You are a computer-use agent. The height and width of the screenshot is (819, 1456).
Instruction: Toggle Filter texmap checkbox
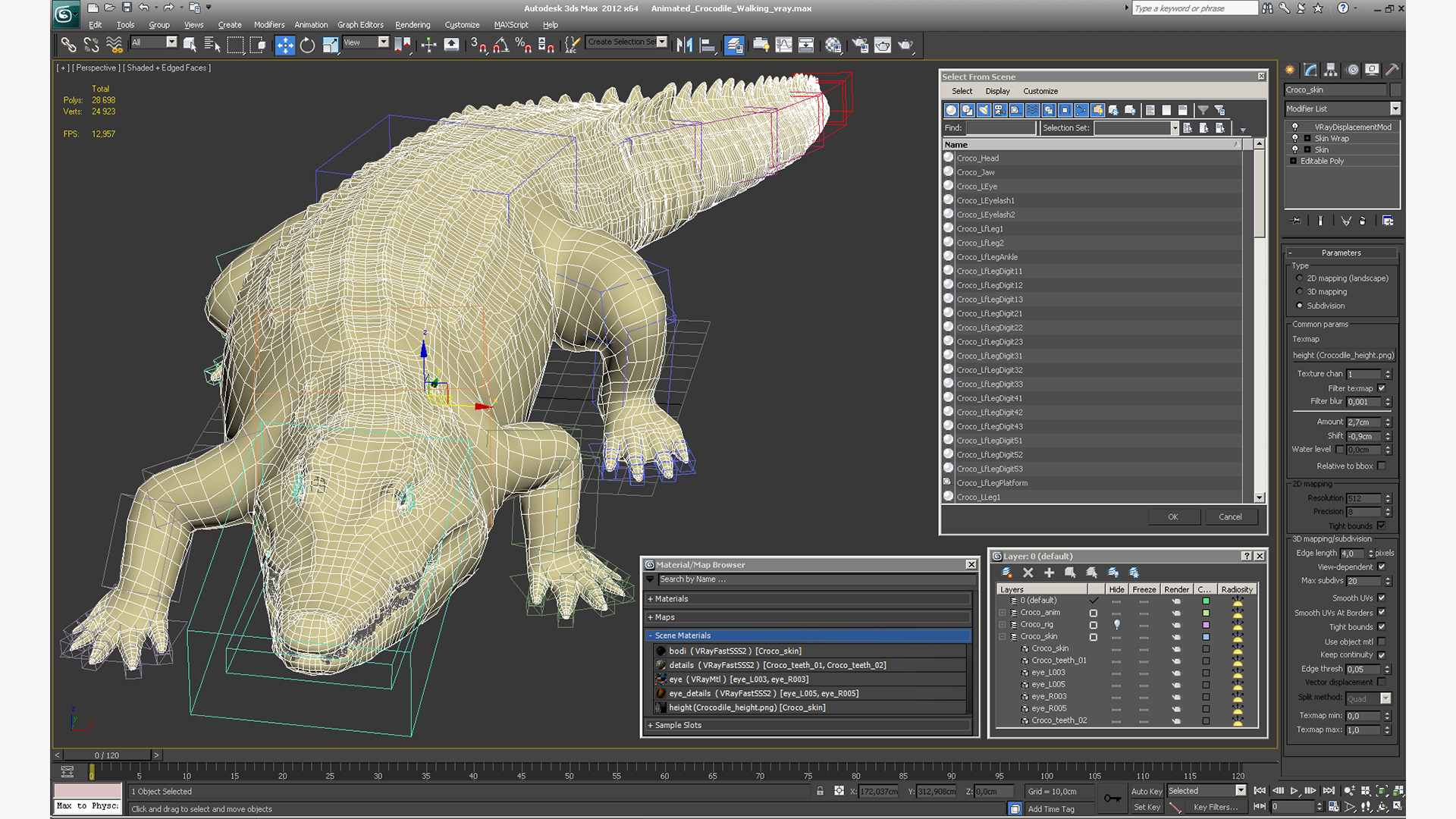(x=1382, y=388)
